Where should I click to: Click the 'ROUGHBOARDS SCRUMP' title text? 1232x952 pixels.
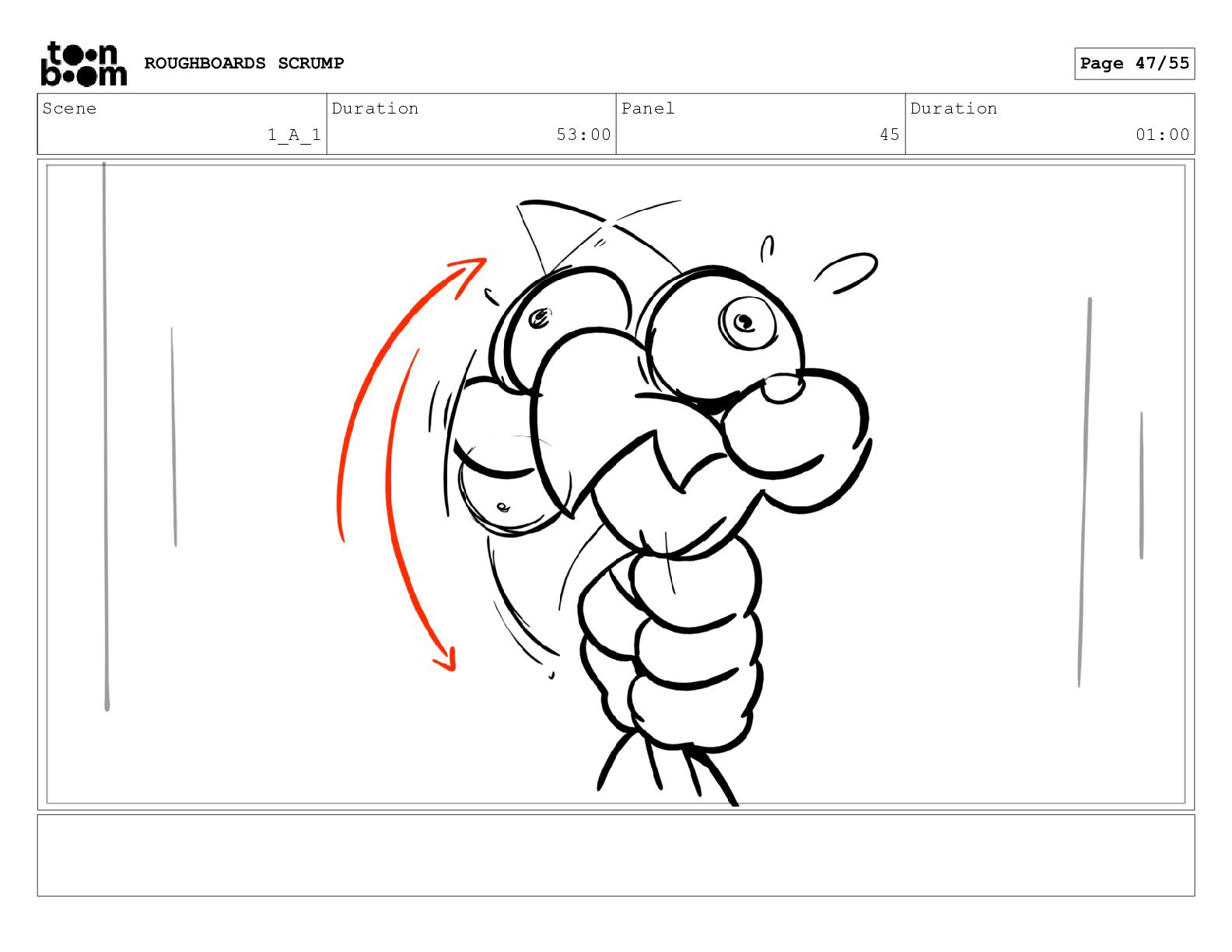coord(244,63)
